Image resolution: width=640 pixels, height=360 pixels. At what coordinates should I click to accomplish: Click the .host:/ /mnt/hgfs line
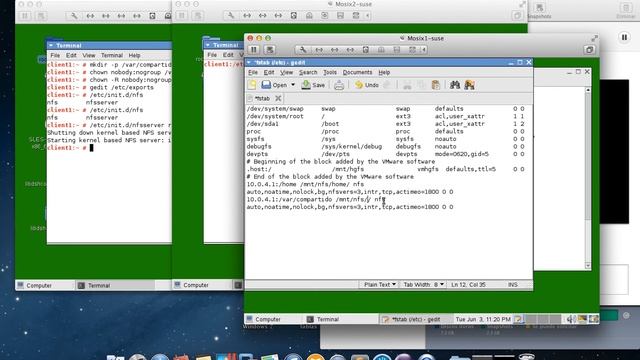[x=385, y=169]
